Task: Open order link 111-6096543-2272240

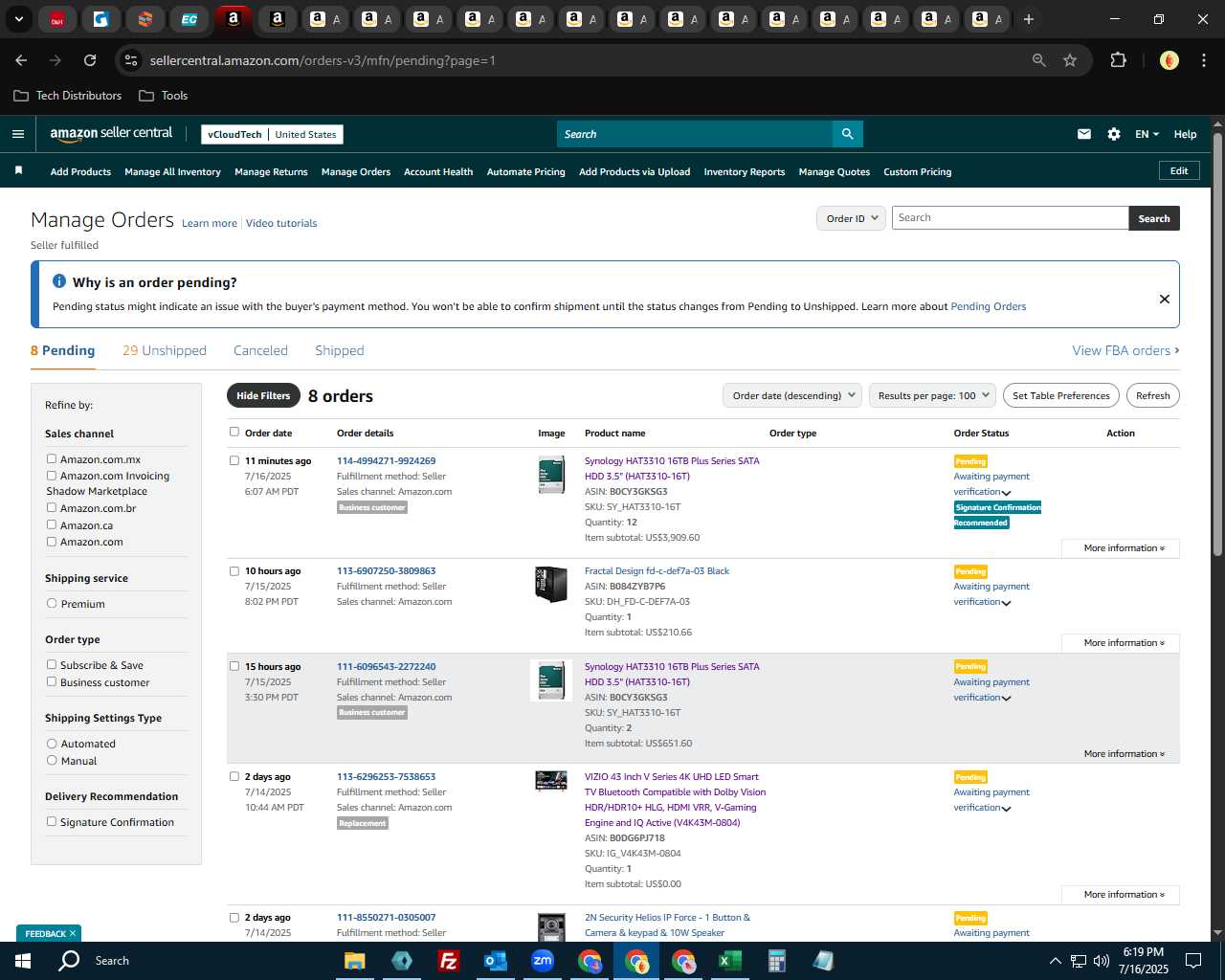Action: (386, 666)
